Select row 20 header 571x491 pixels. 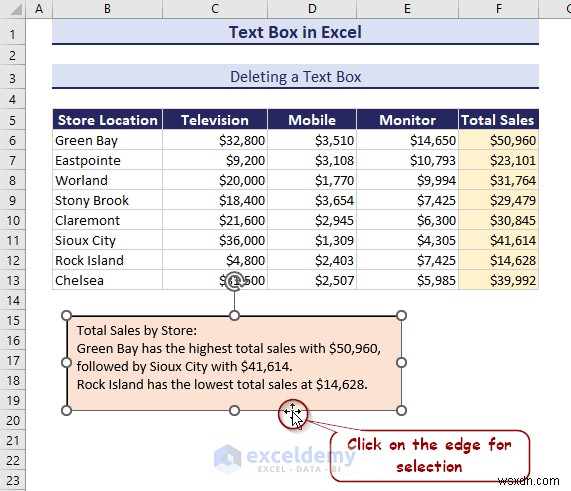point(13,420)
